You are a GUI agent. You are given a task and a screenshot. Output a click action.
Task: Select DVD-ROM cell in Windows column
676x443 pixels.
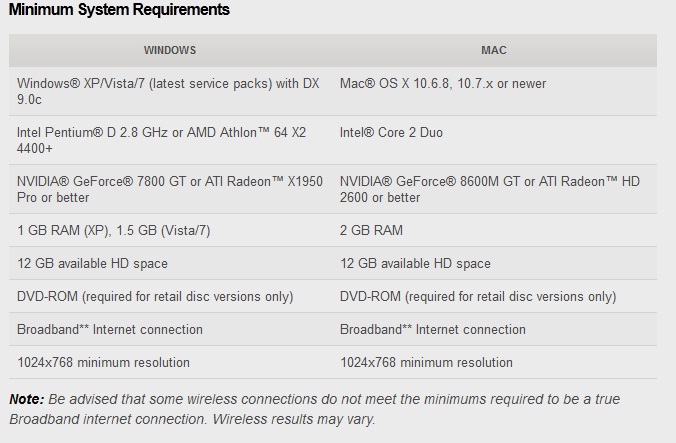pos(155,297)
